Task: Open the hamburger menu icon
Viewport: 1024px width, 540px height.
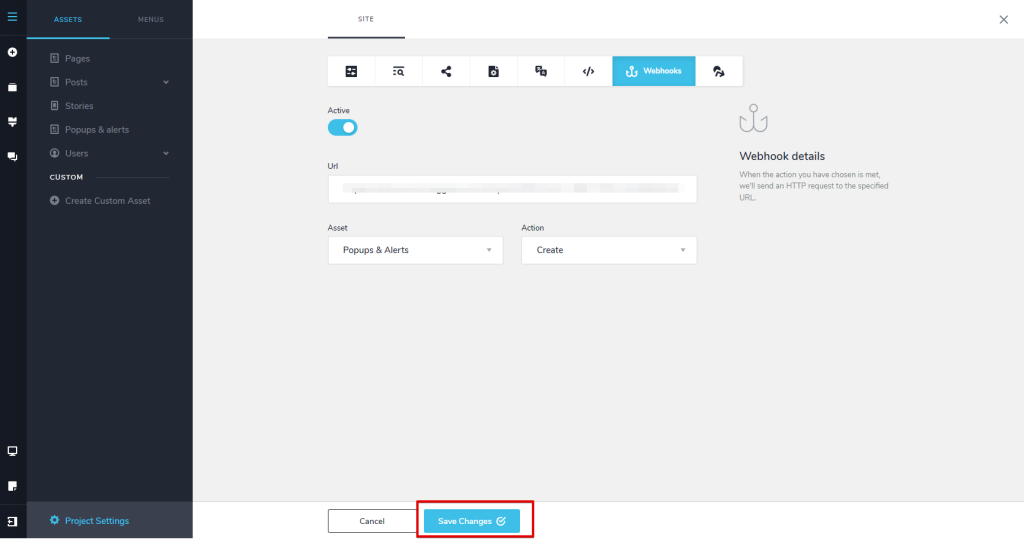Action: (x=12, y=17)
